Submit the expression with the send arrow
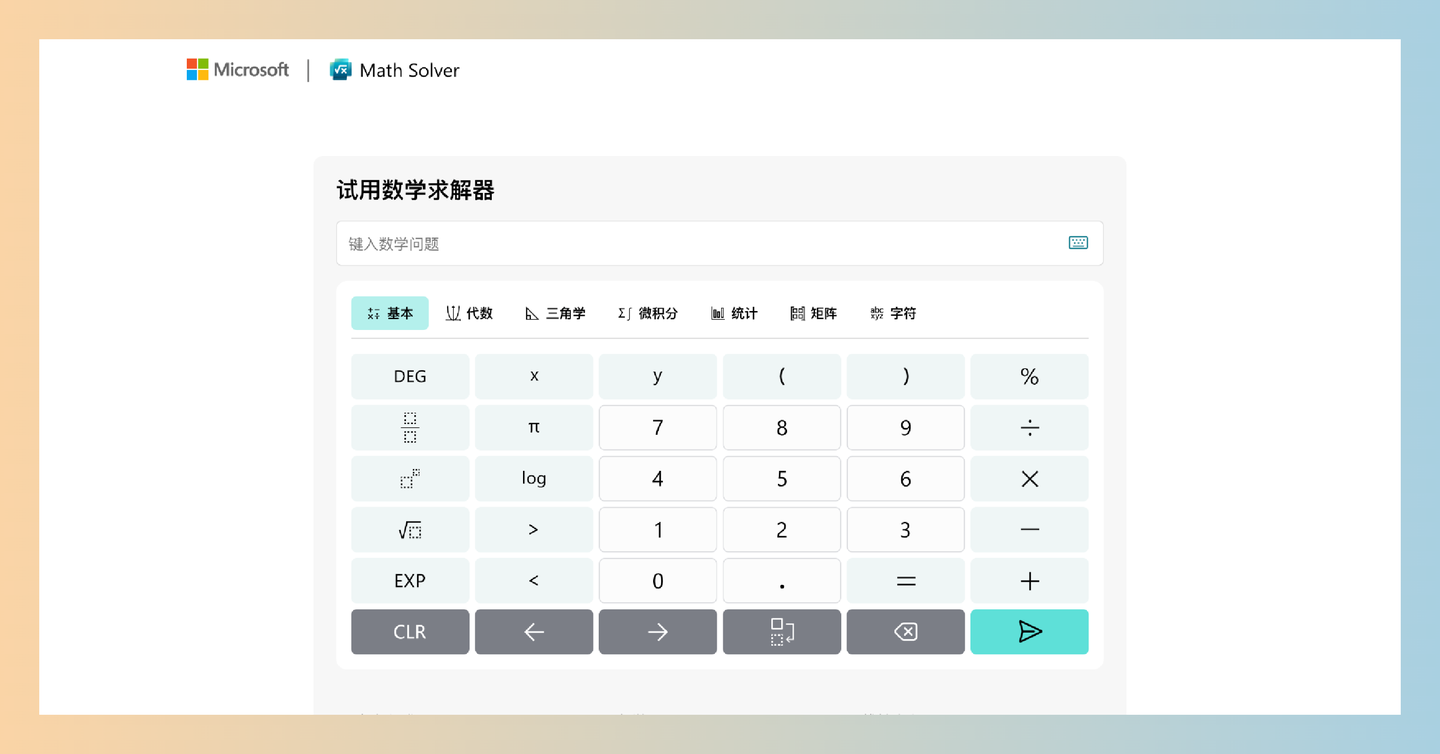This screenshot has width=1440, height=754. [x=1029, y=631]
